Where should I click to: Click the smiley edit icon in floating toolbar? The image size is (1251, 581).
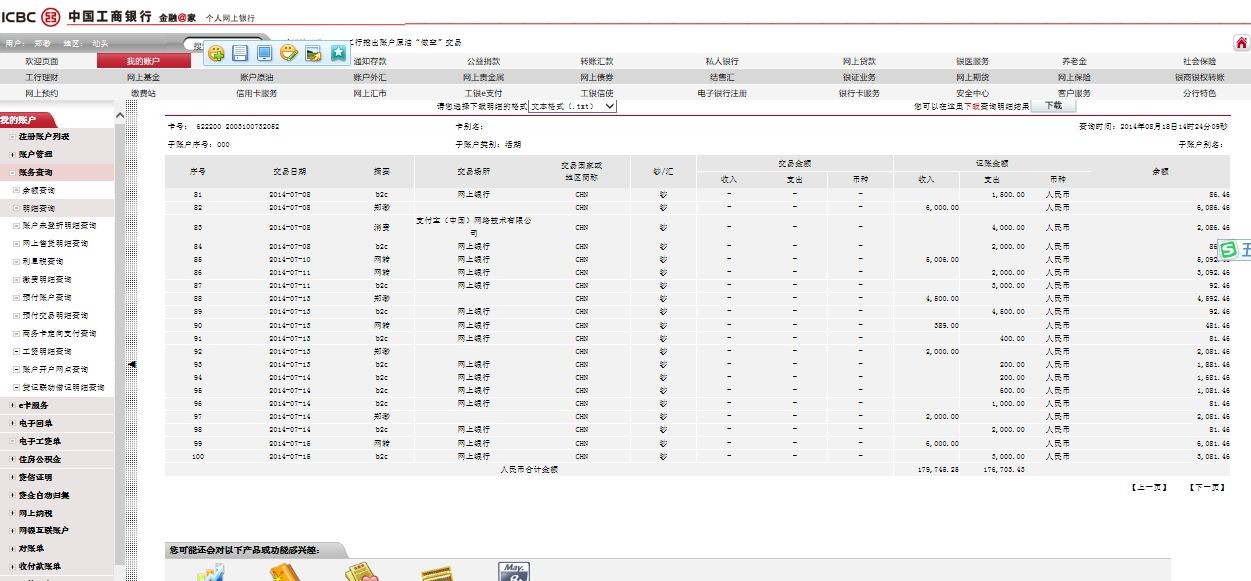pyautogui.click(x=289, y=53)
